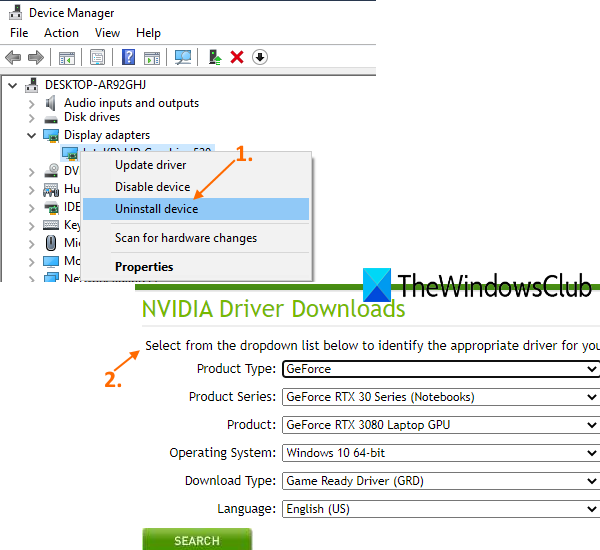Click the Monitors category icon
600x550 pixels.
point(51,261)
